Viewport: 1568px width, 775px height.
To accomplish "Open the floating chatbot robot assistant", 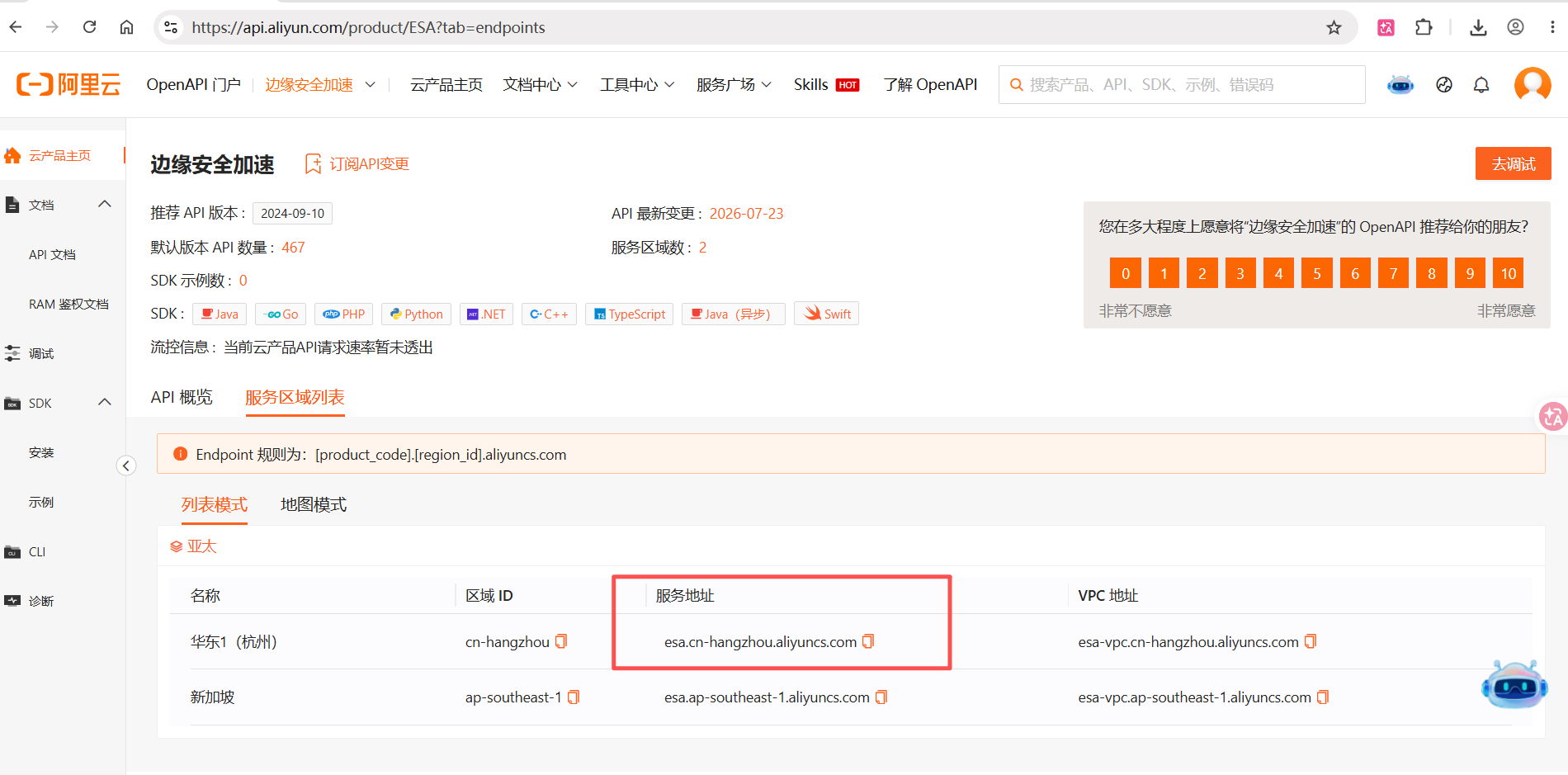I will pos(1514,684).
